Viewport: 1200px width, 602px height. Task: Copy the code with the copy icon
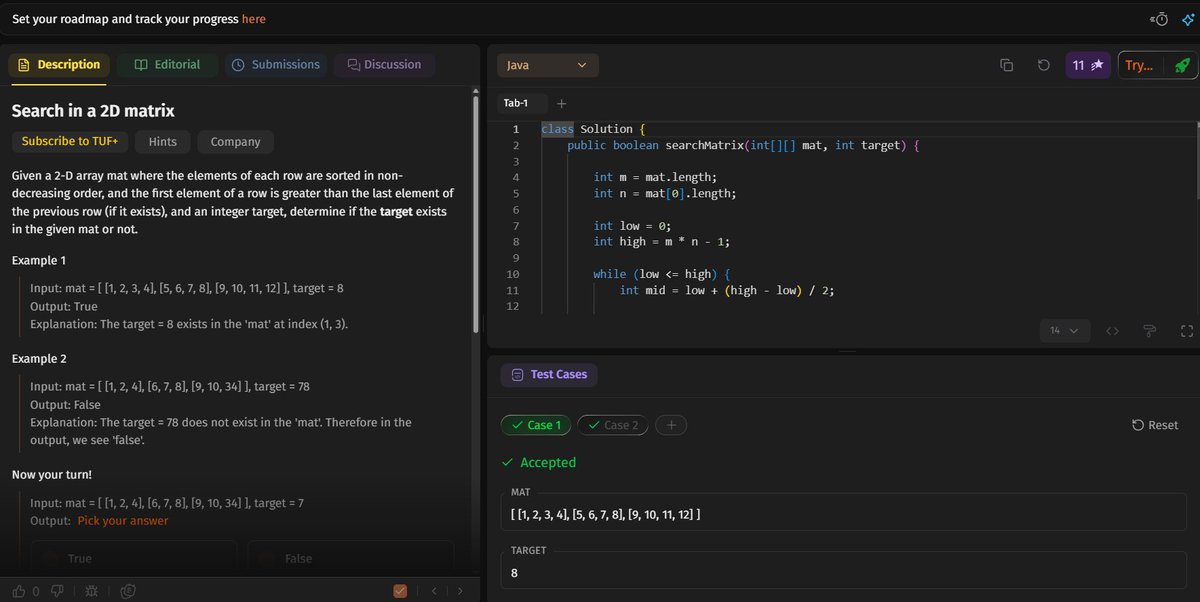click(x=1007, y=65)
